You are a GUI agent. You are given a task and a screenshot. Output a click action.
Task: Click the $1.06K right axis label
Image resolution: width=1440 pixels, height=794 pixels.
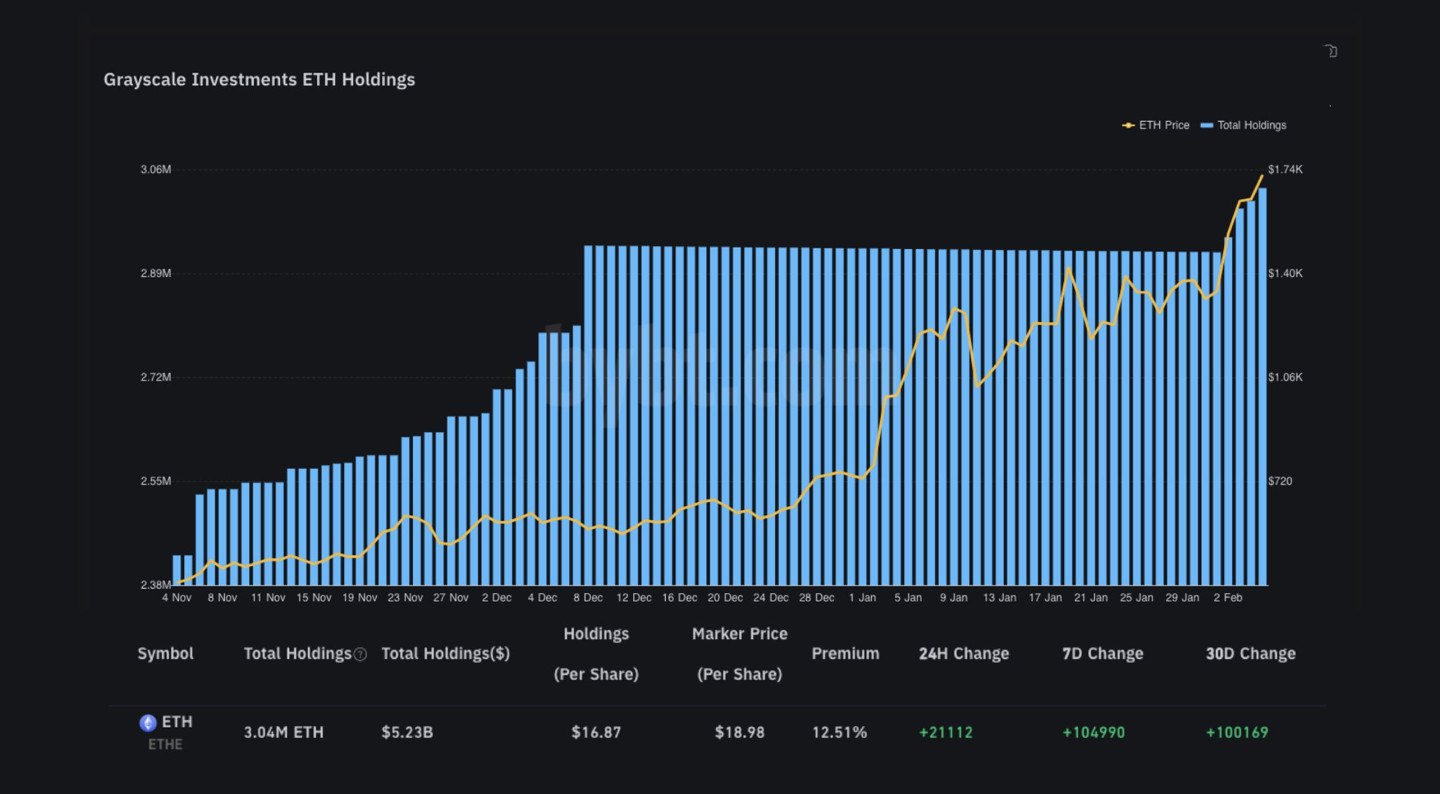[x=1286, y=377]
